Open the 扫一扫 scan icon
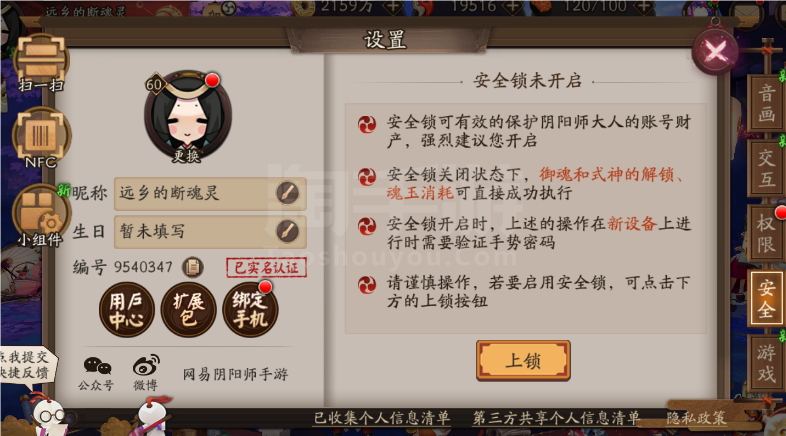This screenshot has height=436, width=786. click(x=41, y=63)
